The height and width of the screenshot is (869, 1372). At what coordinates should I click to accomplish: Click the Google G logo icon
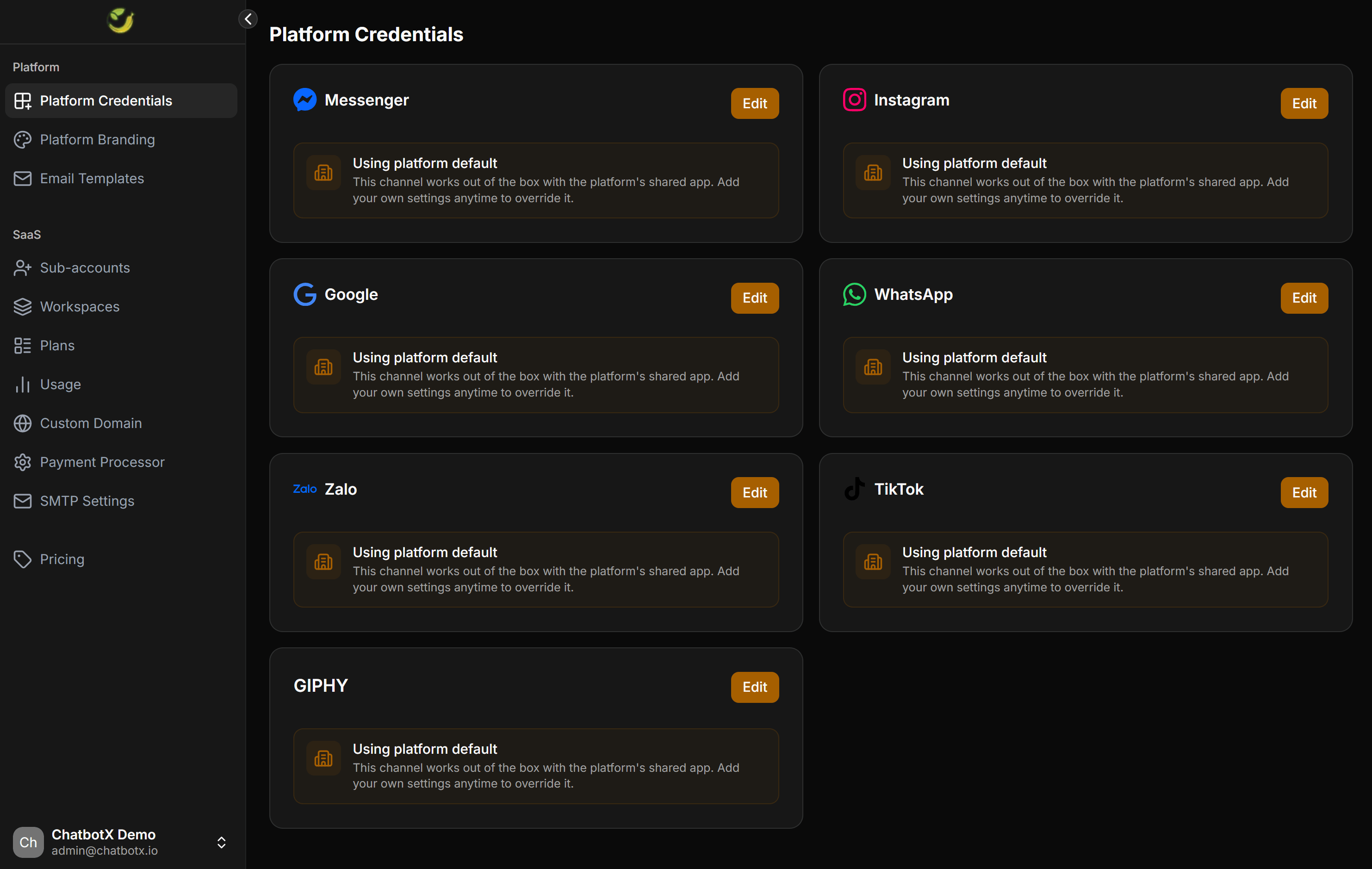click(305, 294)
